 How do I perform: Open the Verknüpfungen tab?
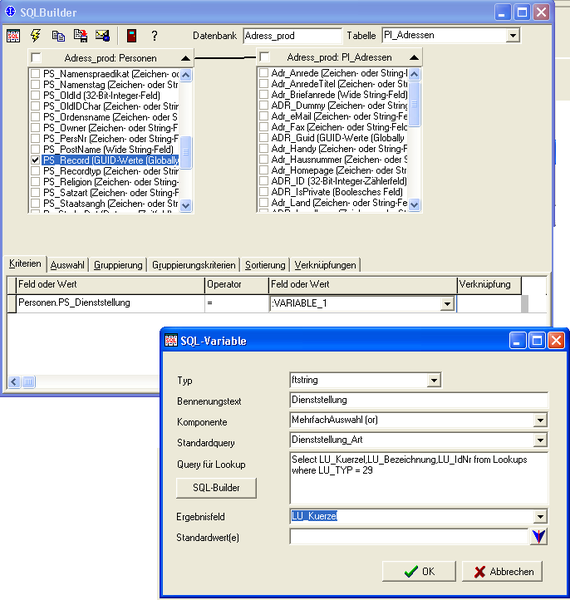(325, 265)
